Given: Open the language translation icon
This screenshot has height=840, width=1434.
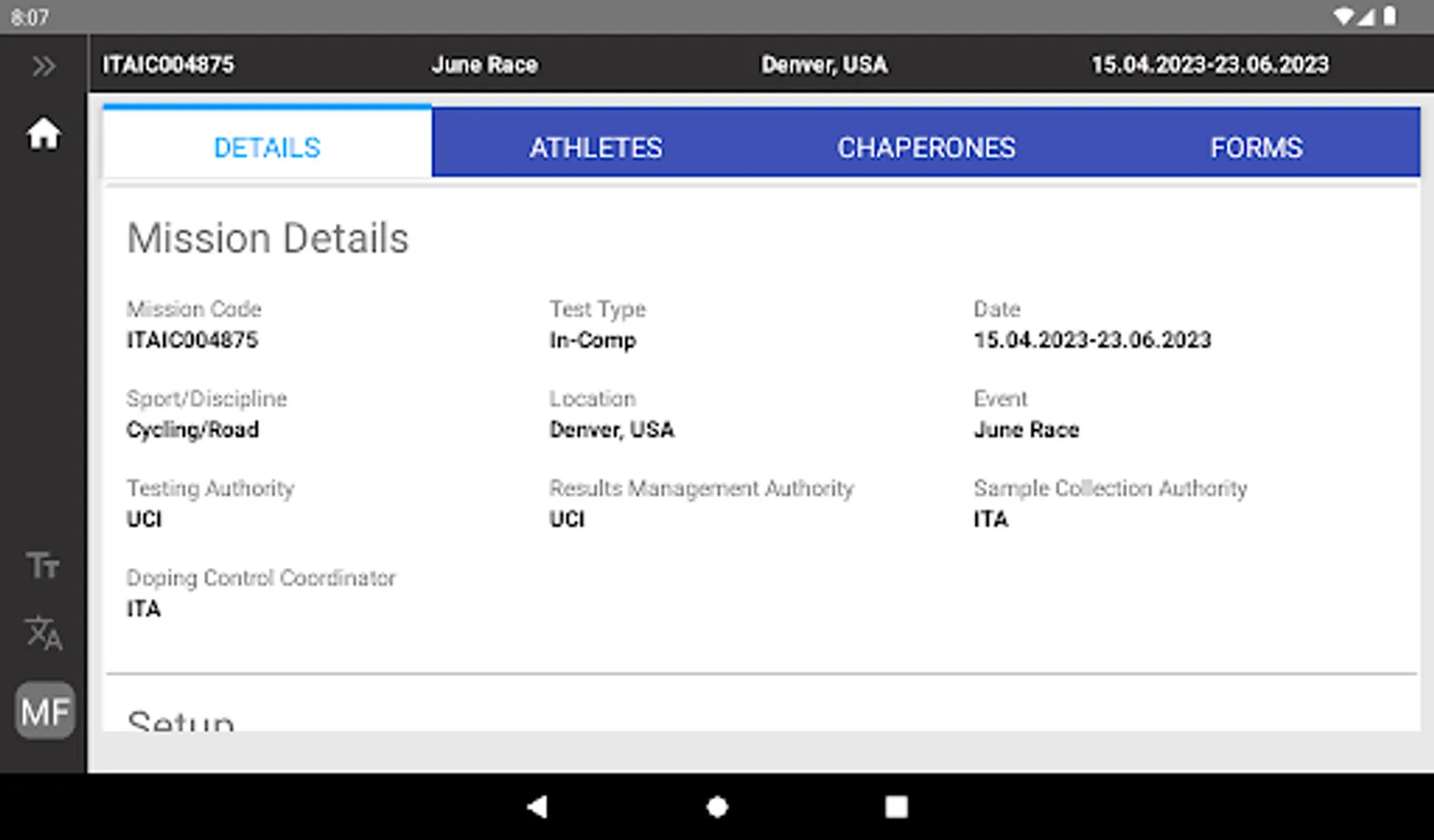Looking at the screenshot, I should tap(43, 634).
